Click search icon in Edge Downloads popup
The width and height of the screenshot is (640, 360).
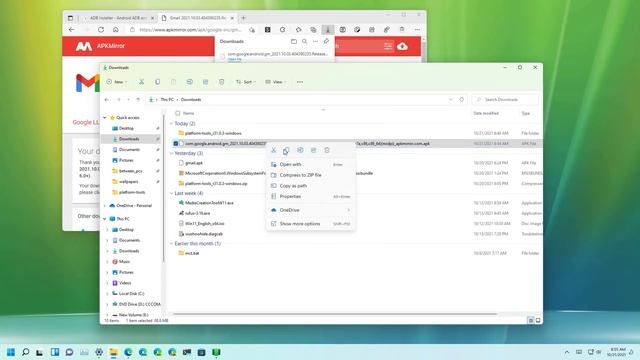tap(304, 41)
